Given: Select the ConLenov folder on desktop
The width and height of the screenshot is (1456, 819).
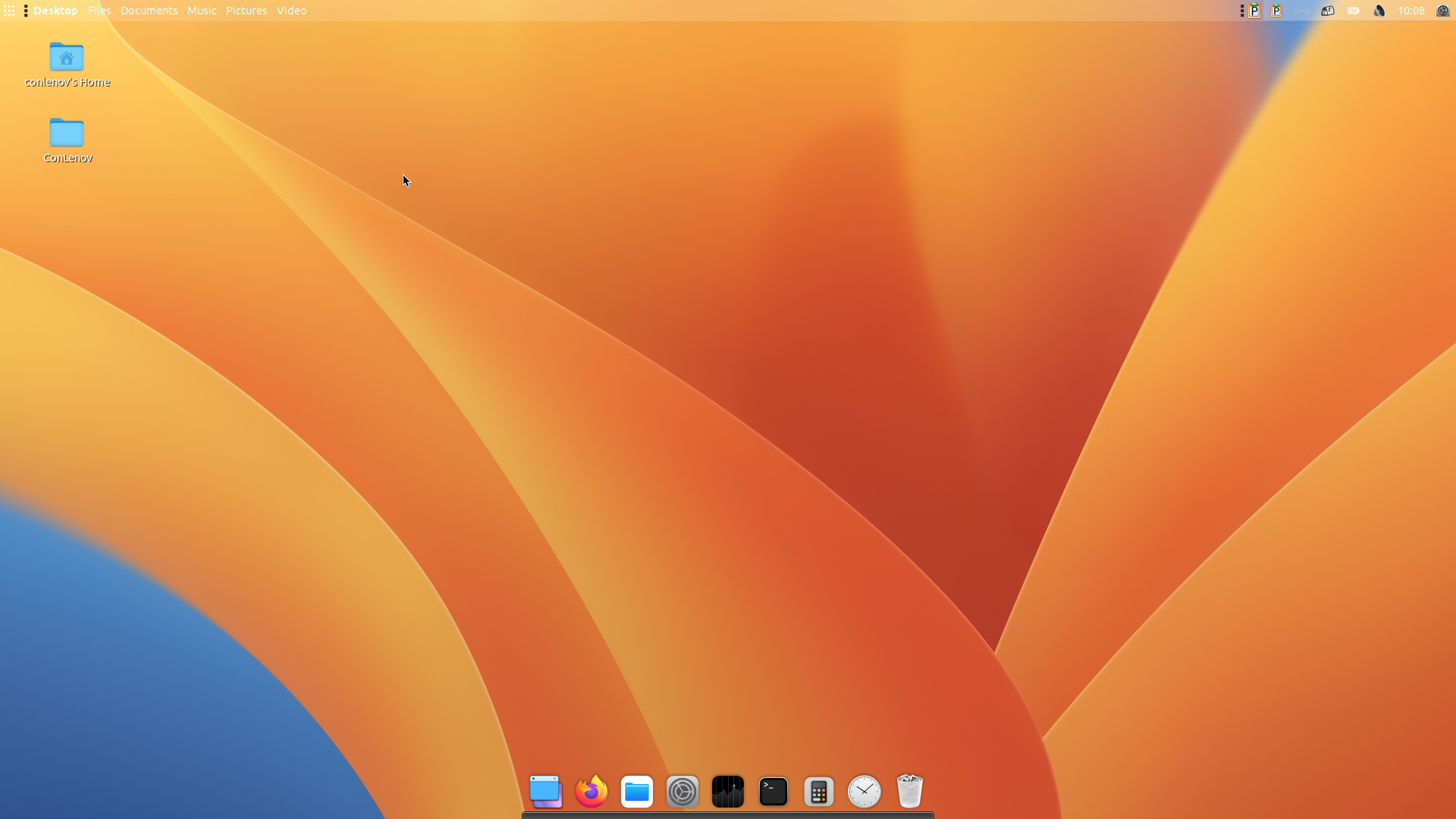Looking at the screenshot, I should (x=67, y=134).
